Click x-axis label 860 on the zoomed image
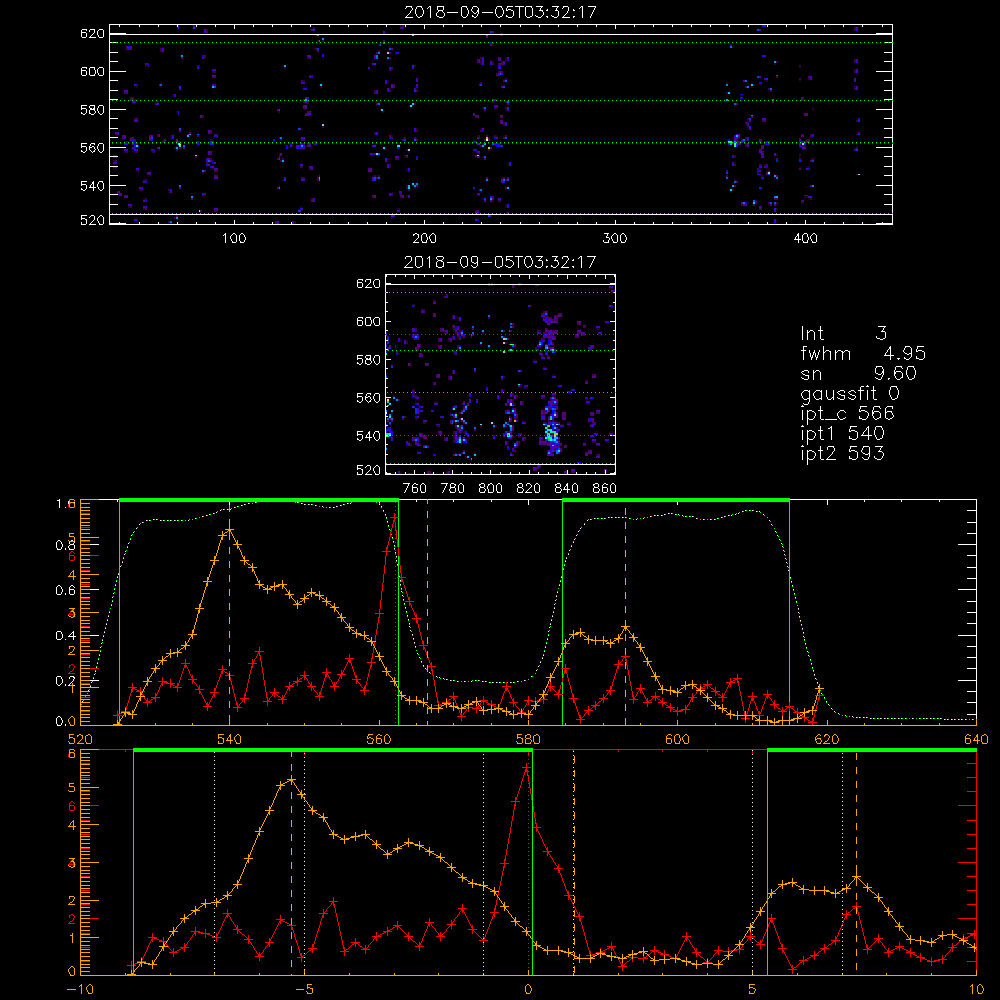 pyautogui.click(x=605, y=489)
